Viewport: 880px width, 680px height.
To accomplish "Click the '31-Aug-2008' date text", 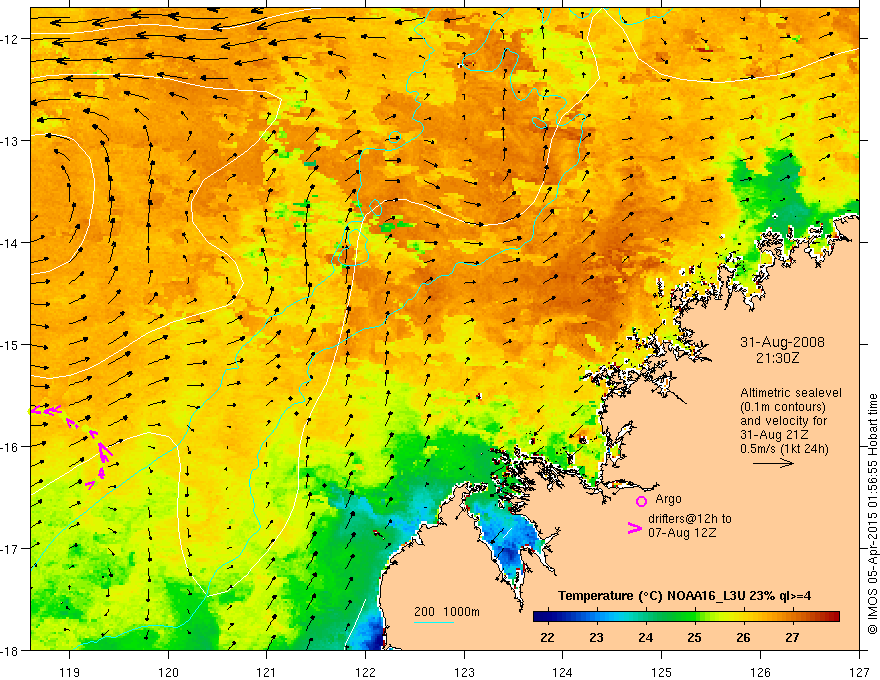I will pyautogui.click(x=782, y=342).
